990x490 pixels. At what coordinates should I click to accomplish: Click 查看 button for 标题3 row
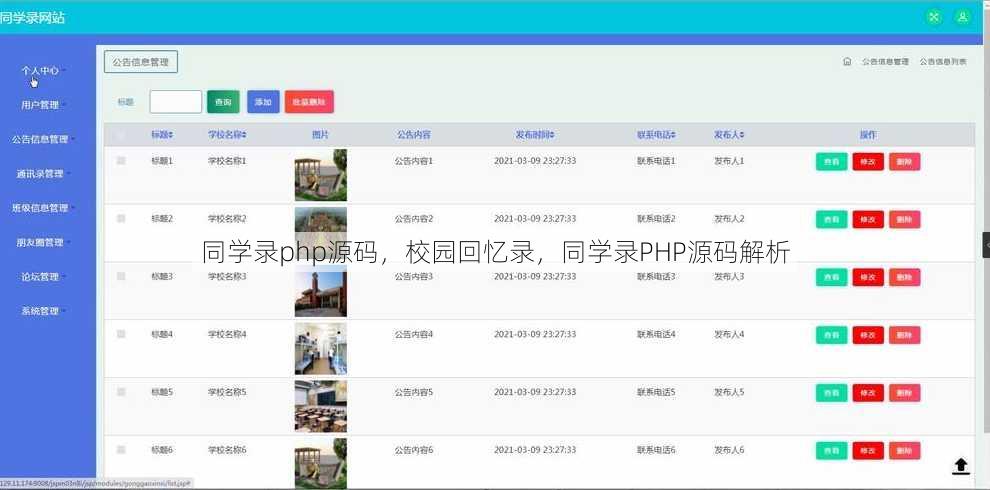coord(832,277)
